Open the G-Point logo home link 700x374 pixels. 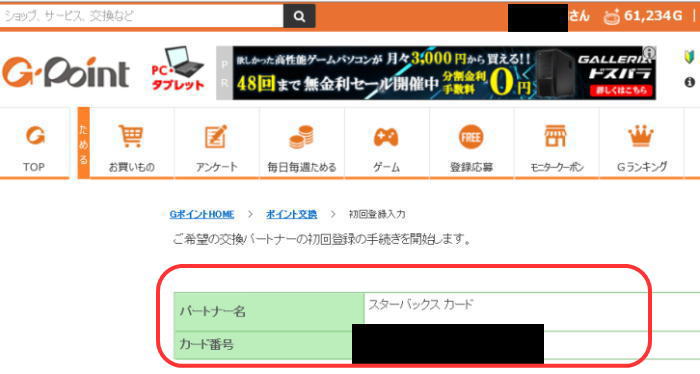66,72
